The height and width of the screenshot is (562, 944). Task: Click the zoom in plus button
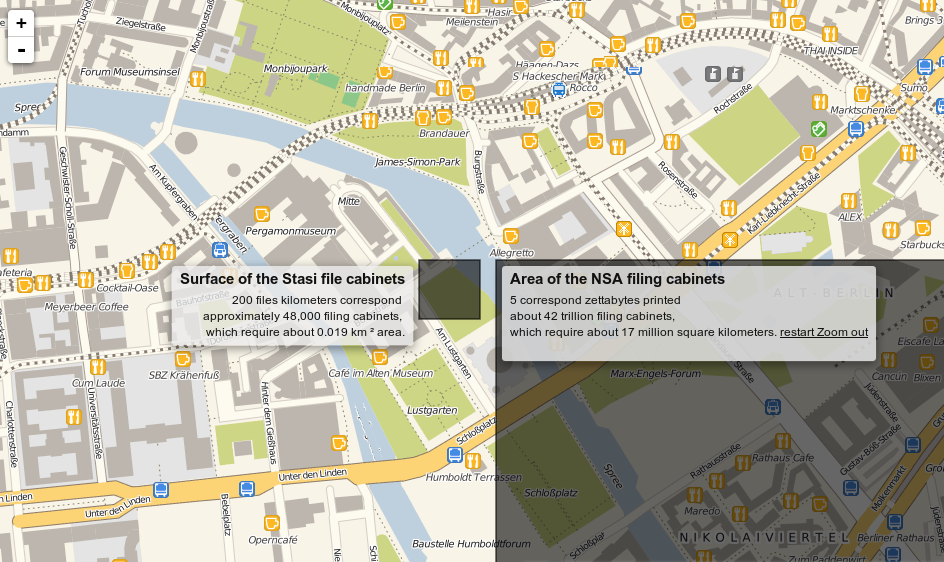click(x=21, y=23)
